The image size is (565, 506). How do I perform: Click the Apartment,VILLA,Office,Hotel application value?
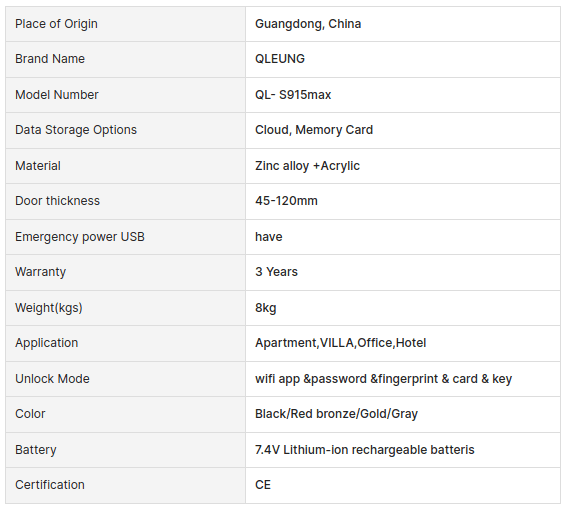(x=341, y=343)
